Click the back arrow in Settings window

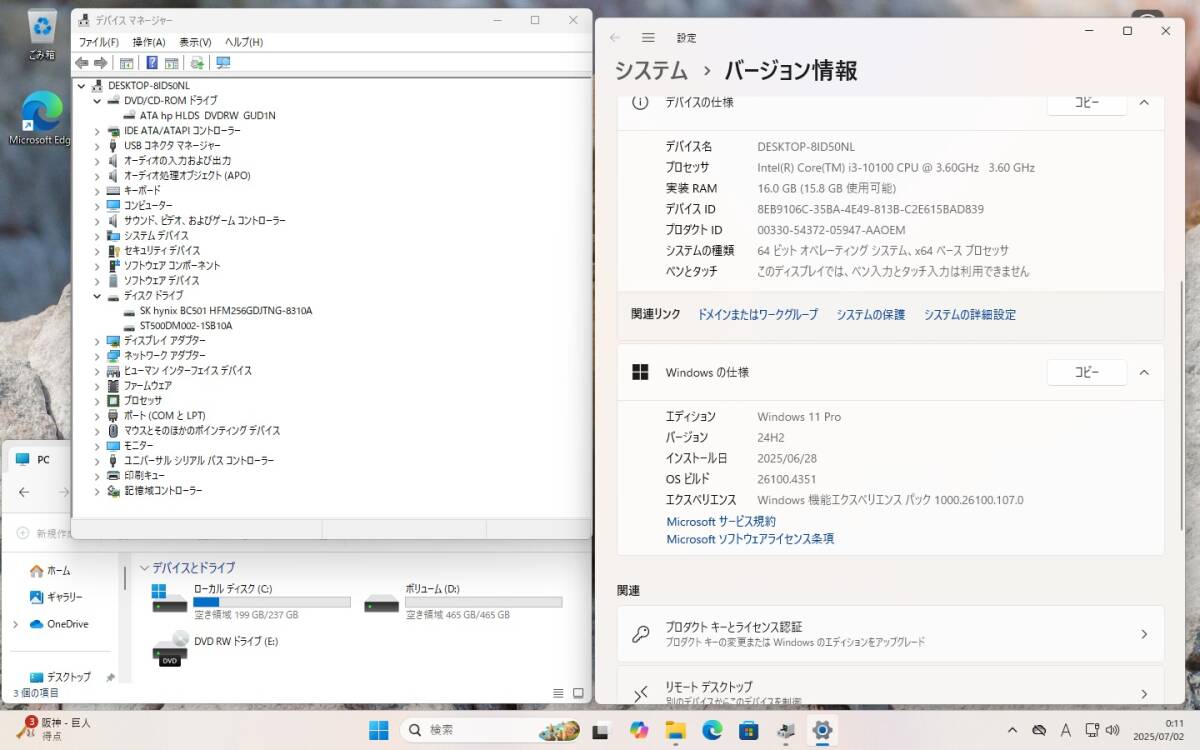(x=615, y=37)
